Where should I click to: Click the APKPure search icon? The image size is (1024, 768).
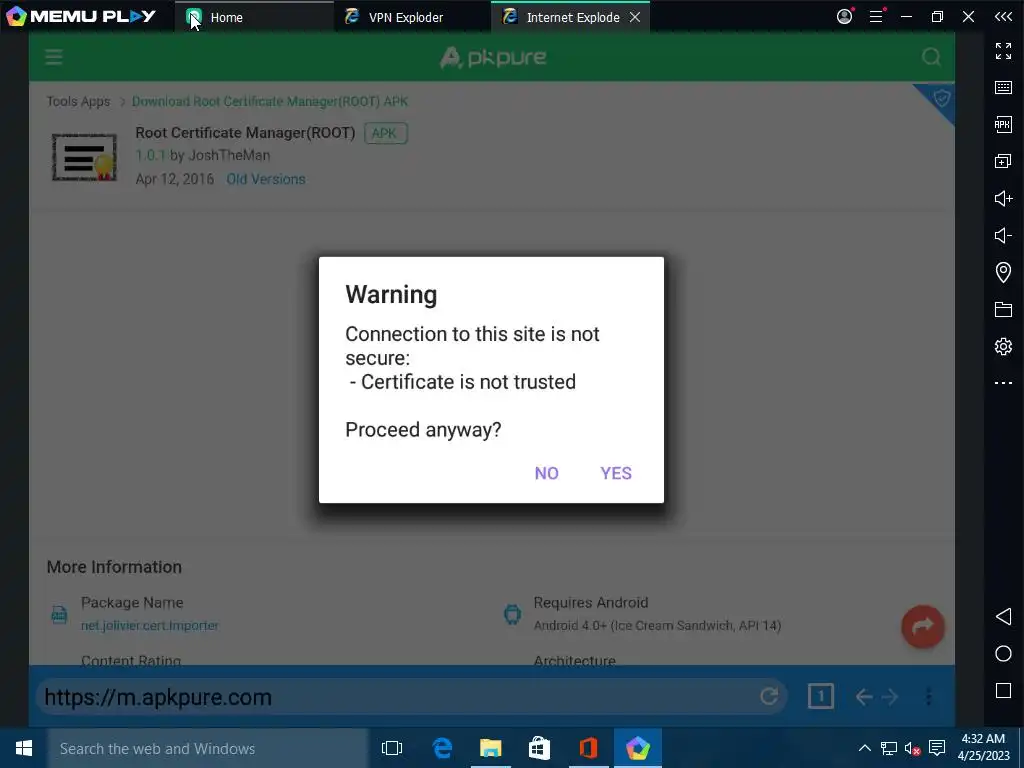(931, 57)
